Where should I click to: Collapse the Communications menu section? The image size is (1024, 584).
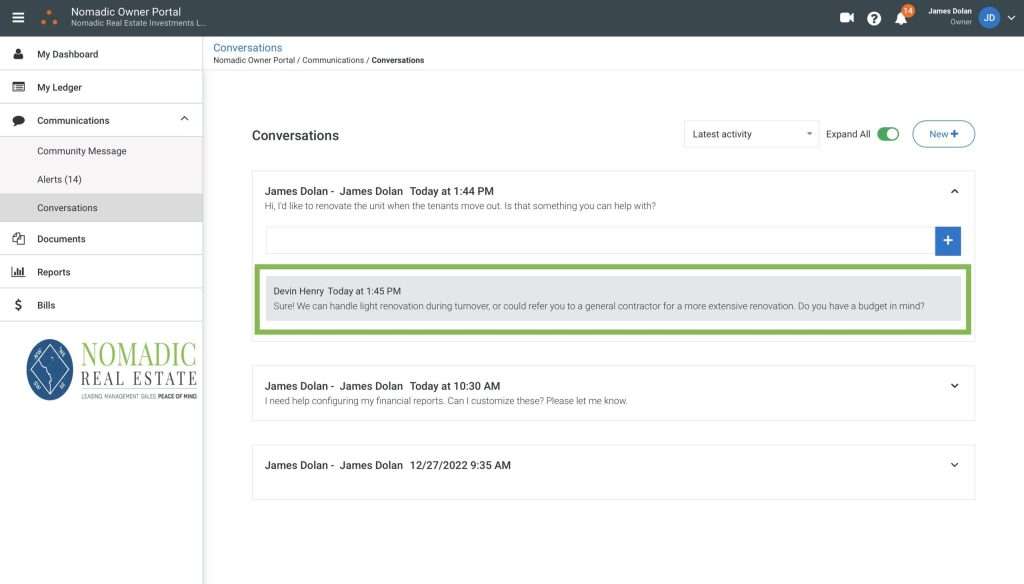[x=184, y=120]
